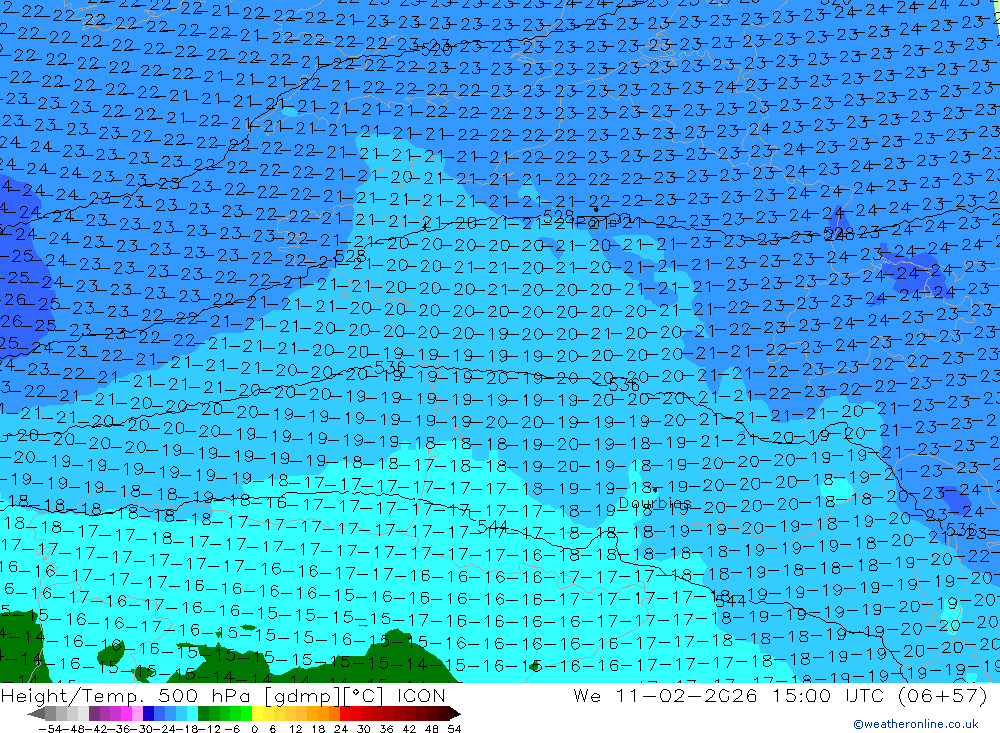The width and height of the screenshot is (1000, 733).
Task: Click the left arrow end of color scale
Action: click(36, 714)
